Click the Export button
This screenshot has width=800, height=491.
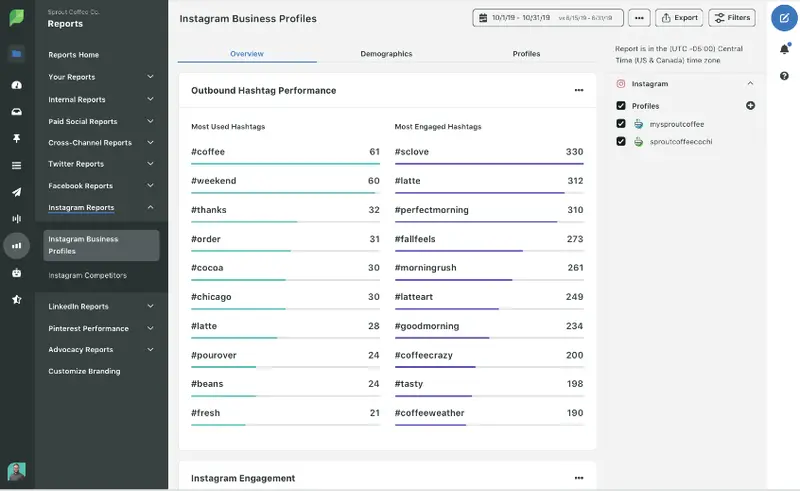(x=679, y=18)
